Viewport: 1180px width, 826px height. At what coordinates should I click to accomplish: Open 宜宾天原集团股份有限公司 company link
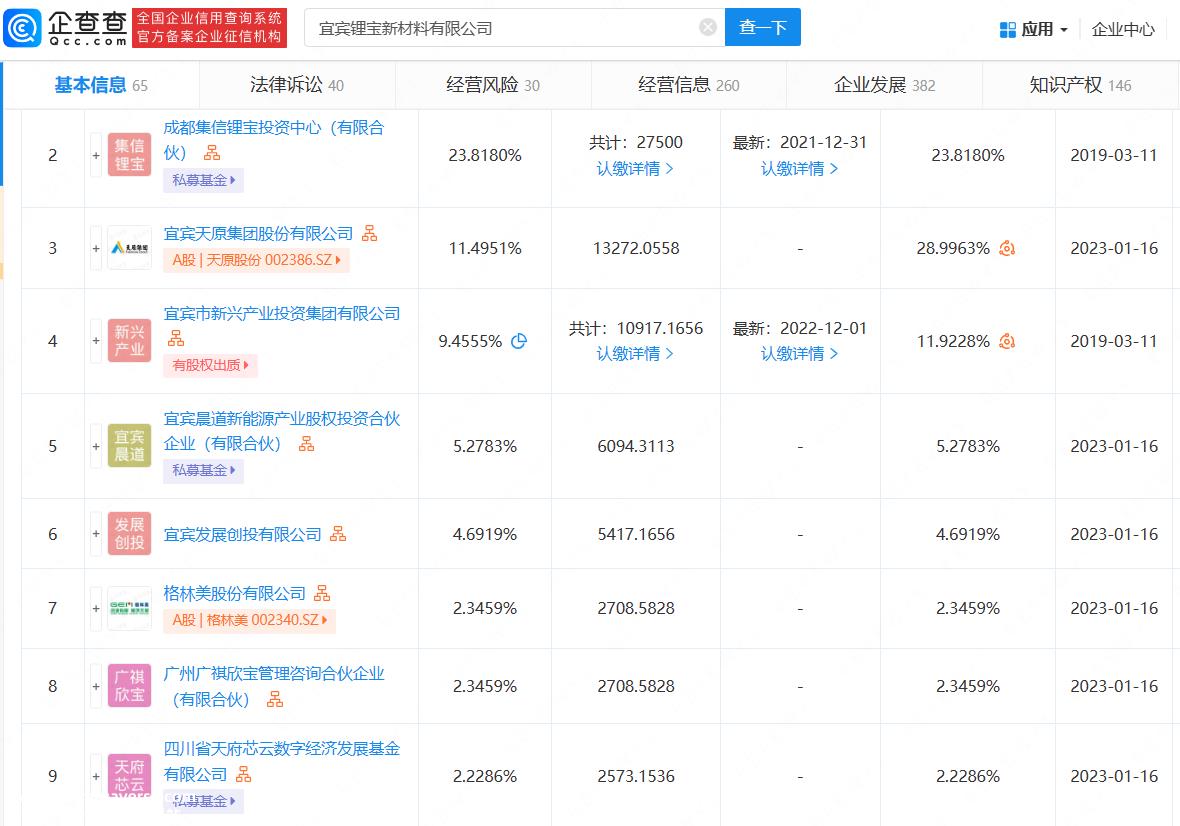(258, 233)
